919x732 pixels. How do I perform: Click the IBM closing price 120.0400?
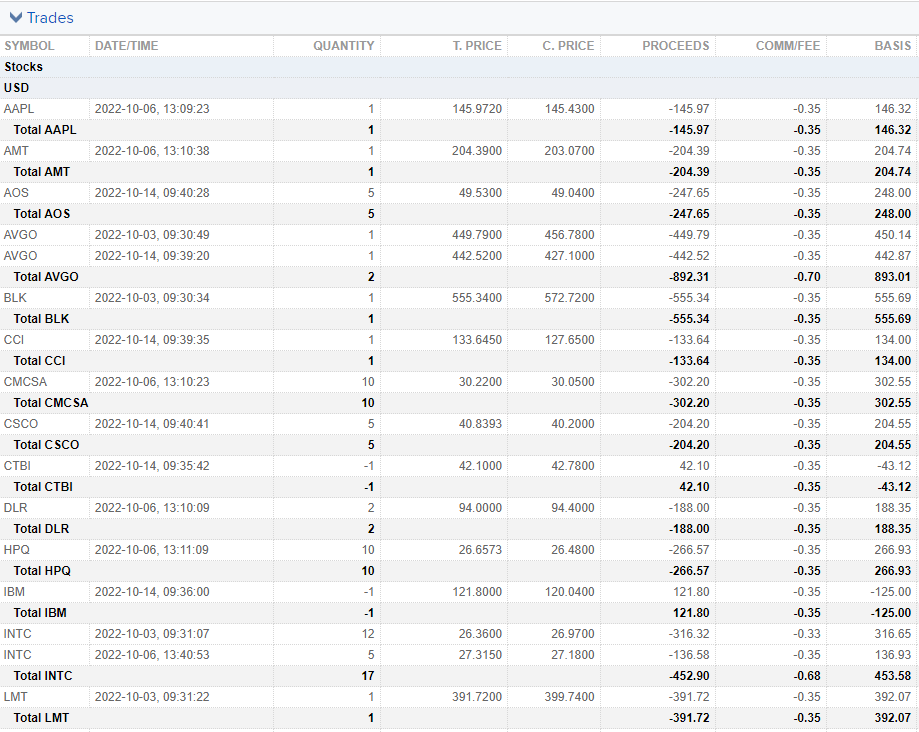(x=569, y=592)
